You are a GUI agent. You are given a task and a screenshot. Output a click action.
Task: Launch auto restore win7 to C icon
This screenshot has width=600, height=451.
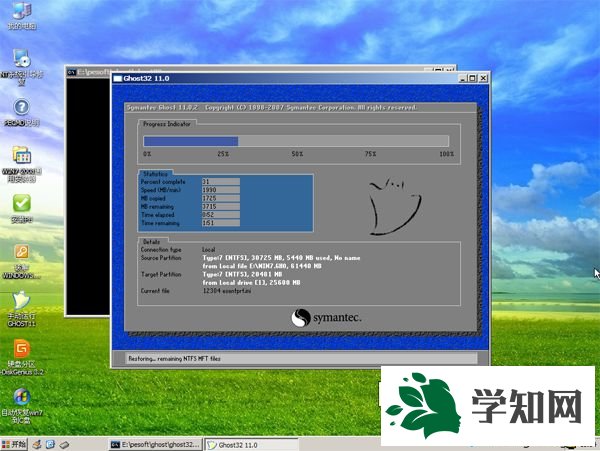(x=21, y=406)
